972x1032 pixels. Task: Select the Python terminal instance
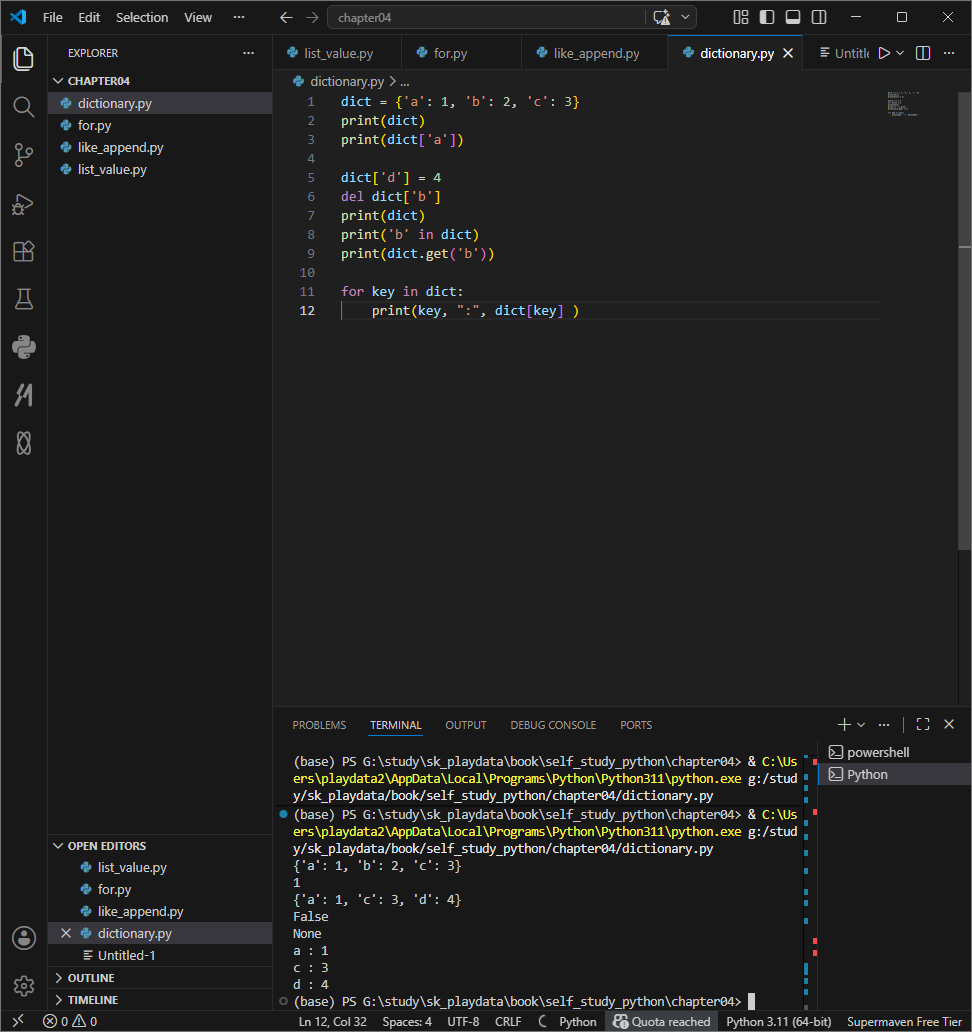(895, 775)
